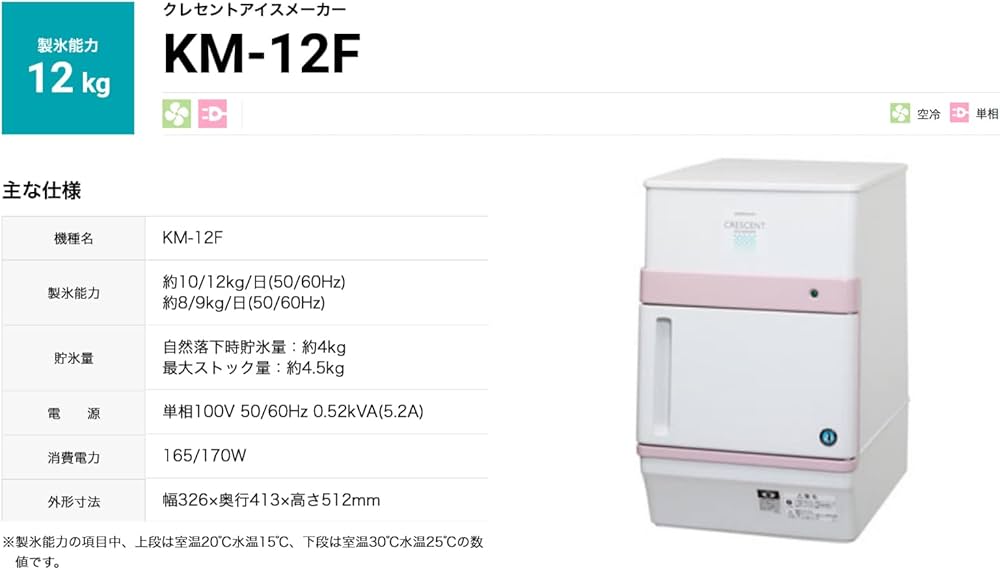
Task: Click the 幅326×奥行413×高さ512mm dimensions value
Action: pos(271,500)
